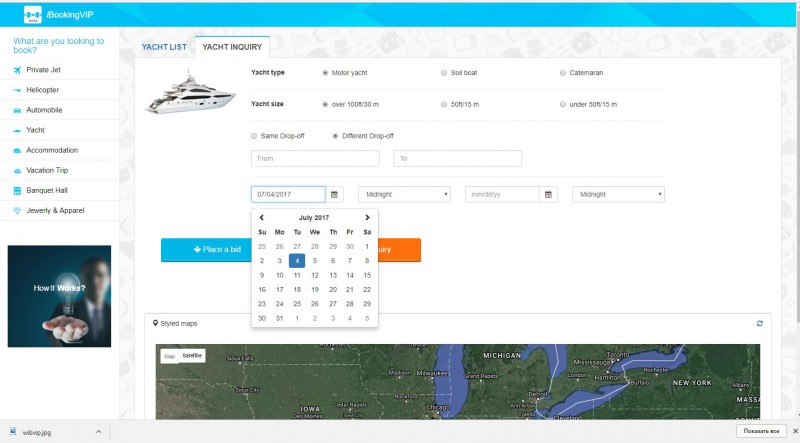Choose under 50ft/15 m yacht size
Viewport: 800px width, 443px height.
(563, 105)
